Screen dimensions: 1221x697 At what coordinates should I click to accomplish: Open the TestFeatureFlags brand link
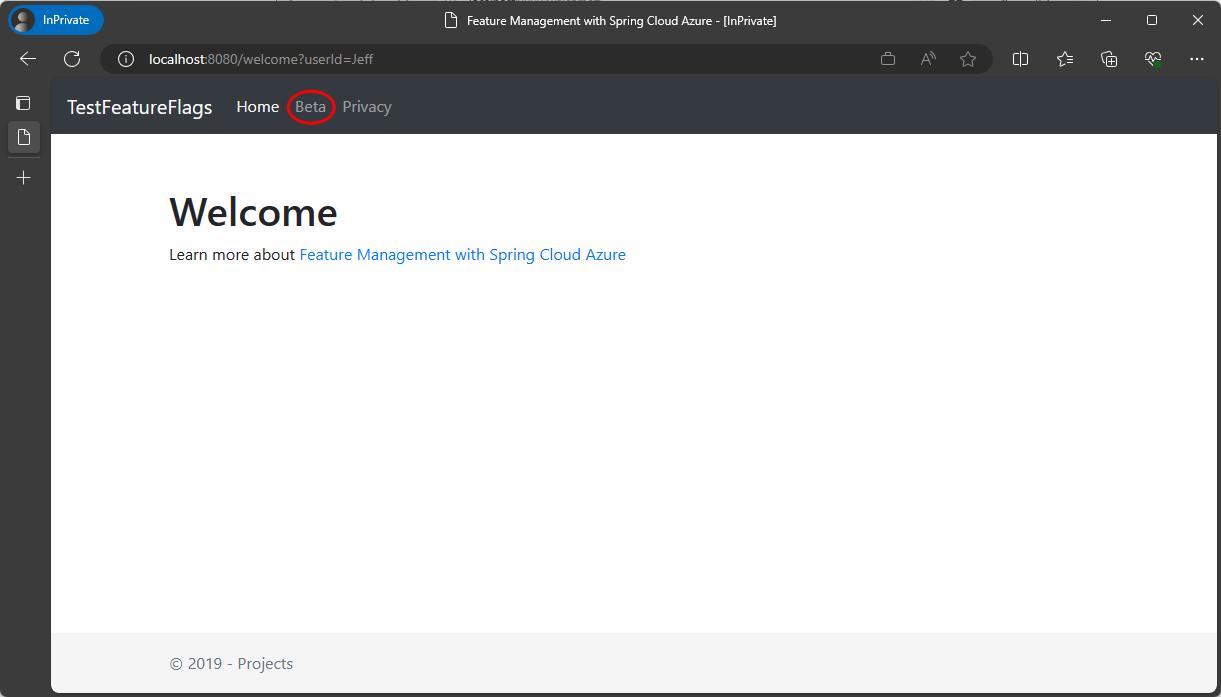pos(140,107)
